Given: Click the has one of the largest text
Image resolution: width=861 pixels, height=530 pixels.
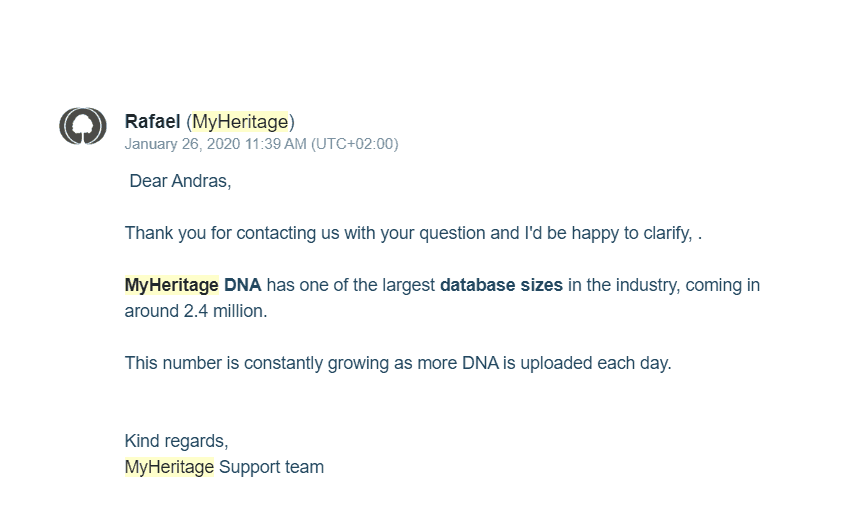Looking at the screenshot, I should tap(351, 285).
